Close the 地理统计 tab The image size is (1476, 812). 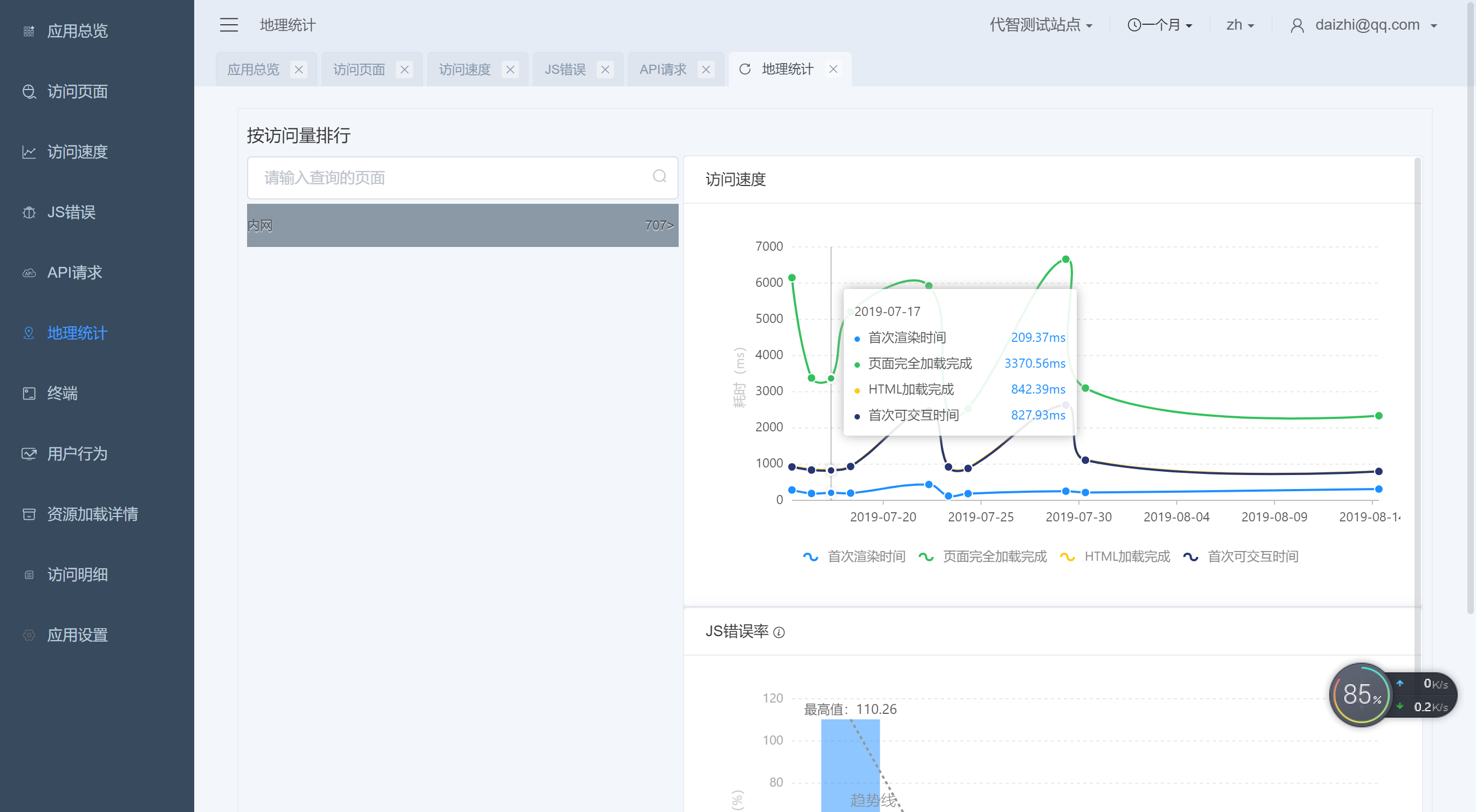coord(833,70)
